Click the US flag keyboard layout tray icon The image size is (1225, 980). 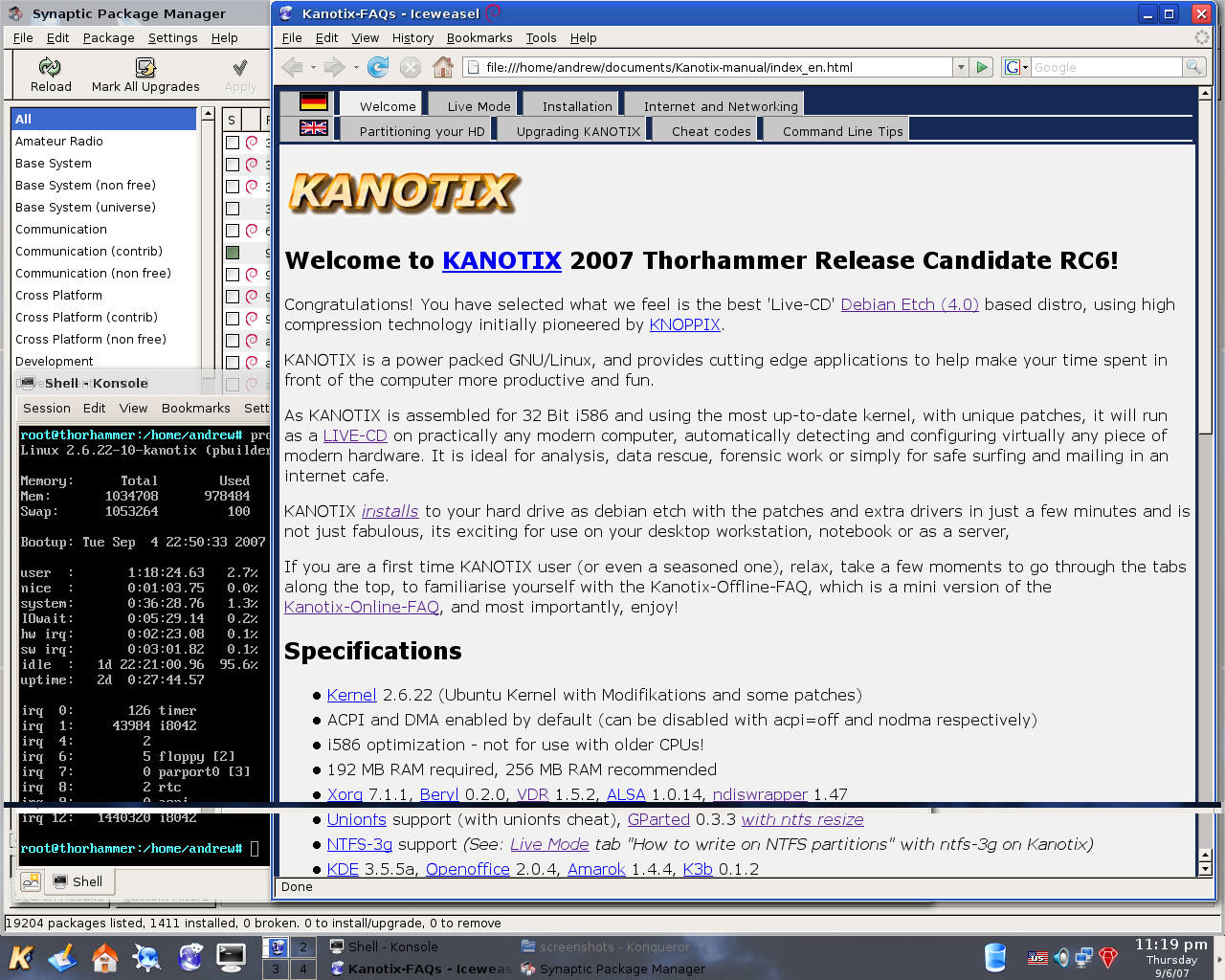[1037, 957]
